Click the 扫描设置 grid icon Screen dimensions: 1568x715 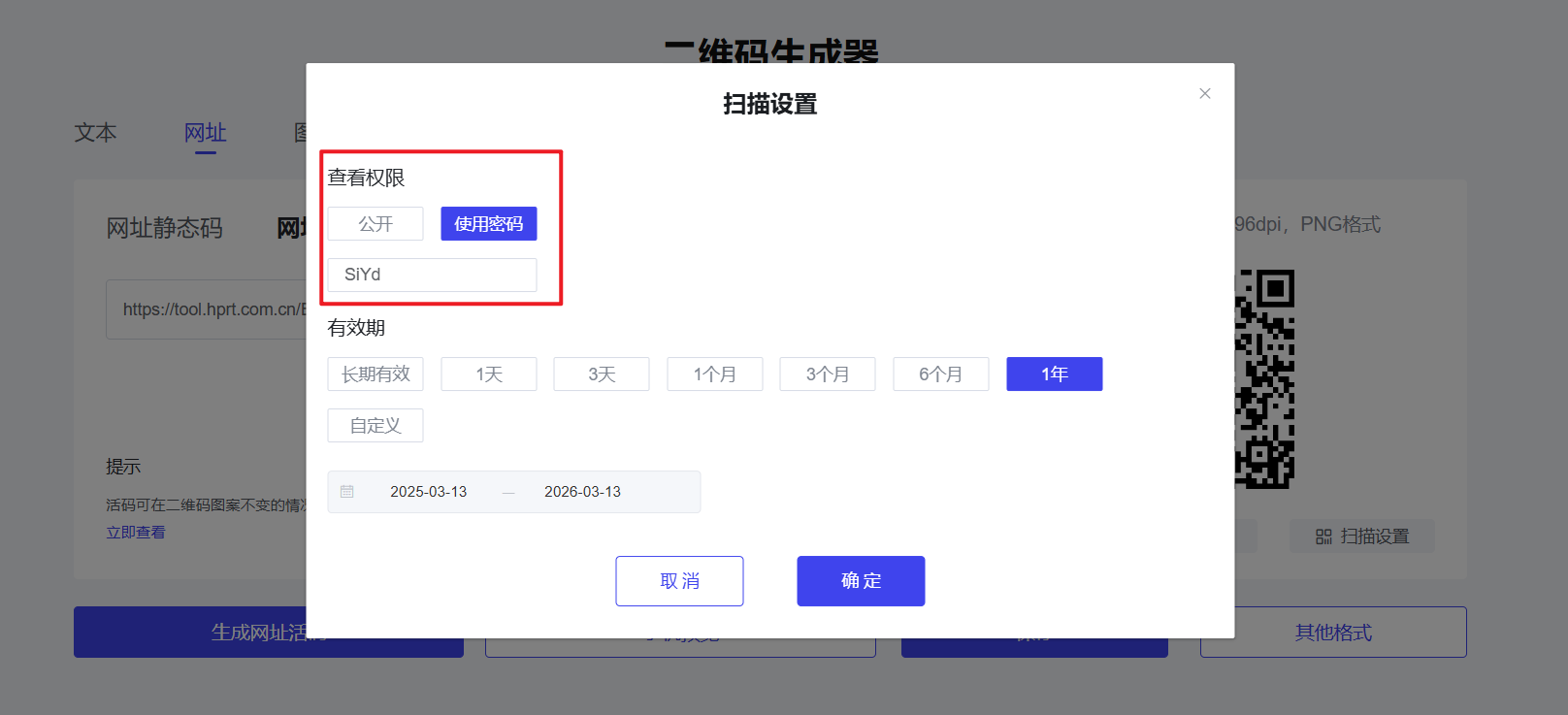[1323, 536]
